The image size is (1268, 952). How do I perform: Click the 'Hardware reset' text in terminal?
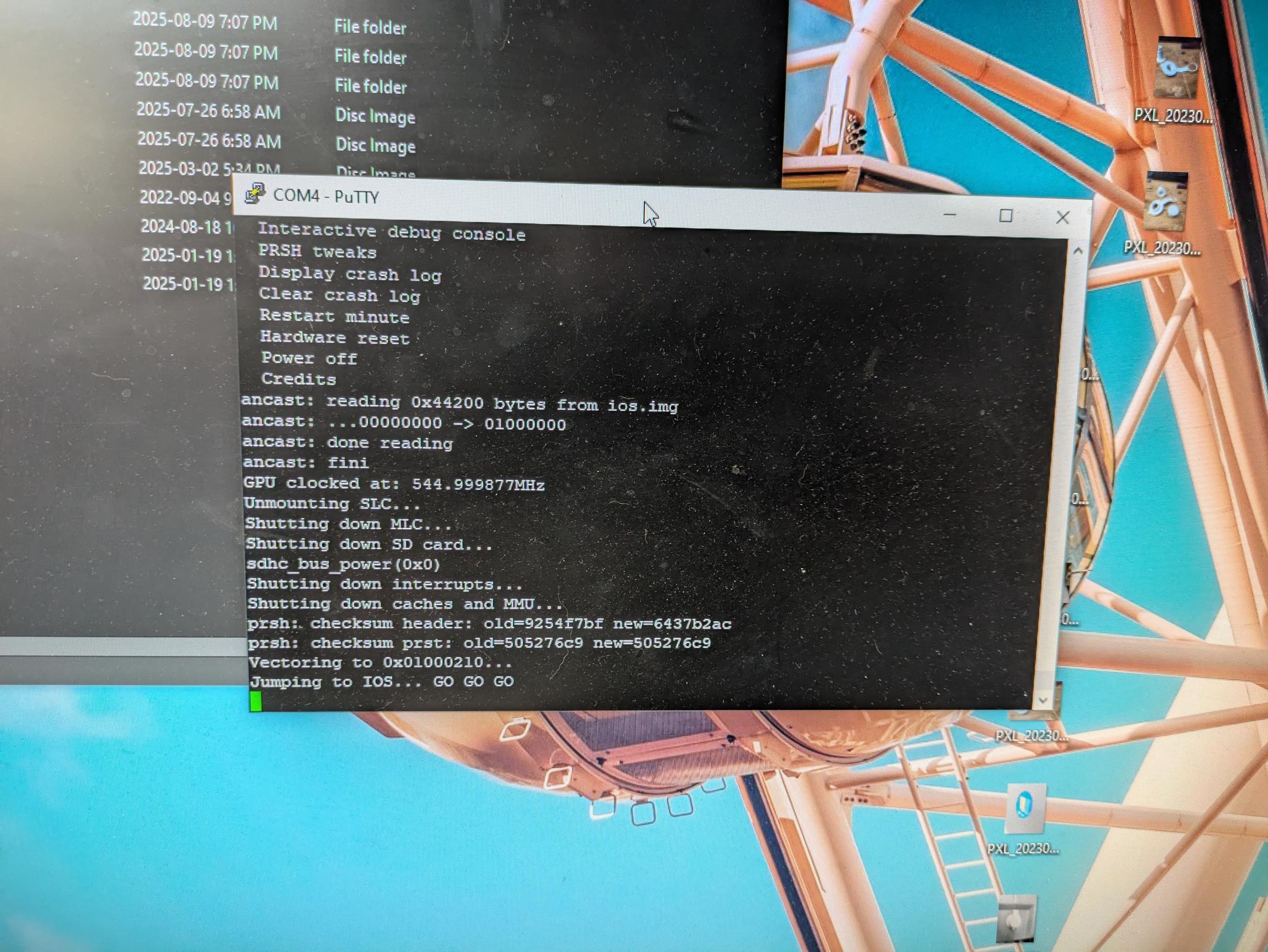point(335,338)
